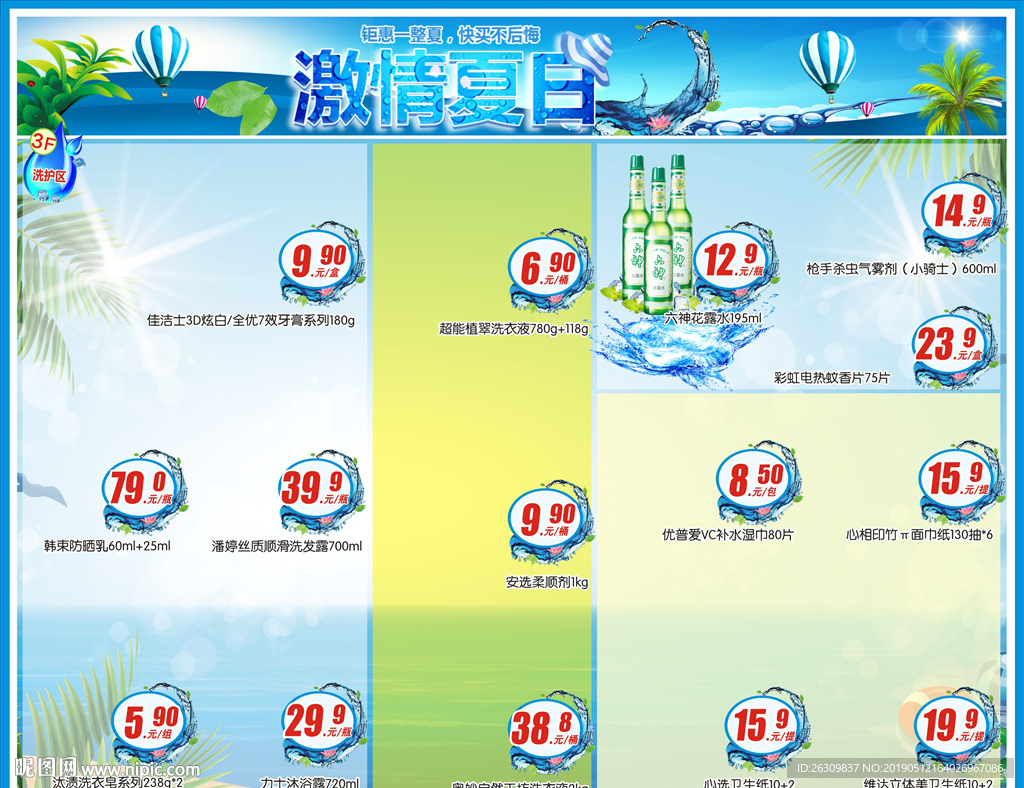
Task: Click the 29.9元/瓶 price badge
Action: point(323,723)
